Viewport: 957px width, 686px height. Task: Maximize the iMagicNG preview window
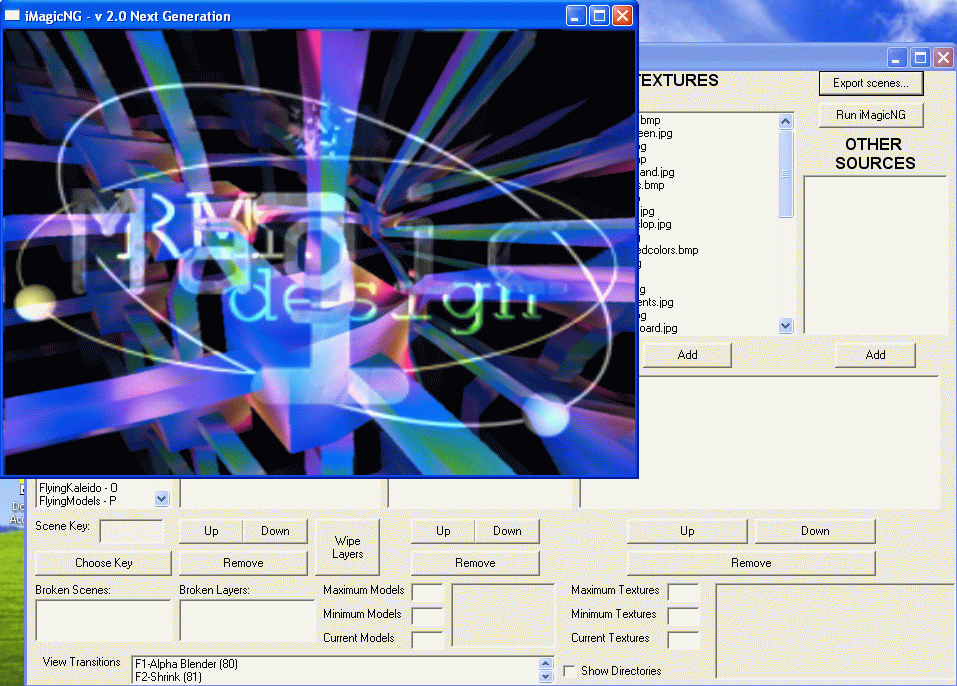599,15
